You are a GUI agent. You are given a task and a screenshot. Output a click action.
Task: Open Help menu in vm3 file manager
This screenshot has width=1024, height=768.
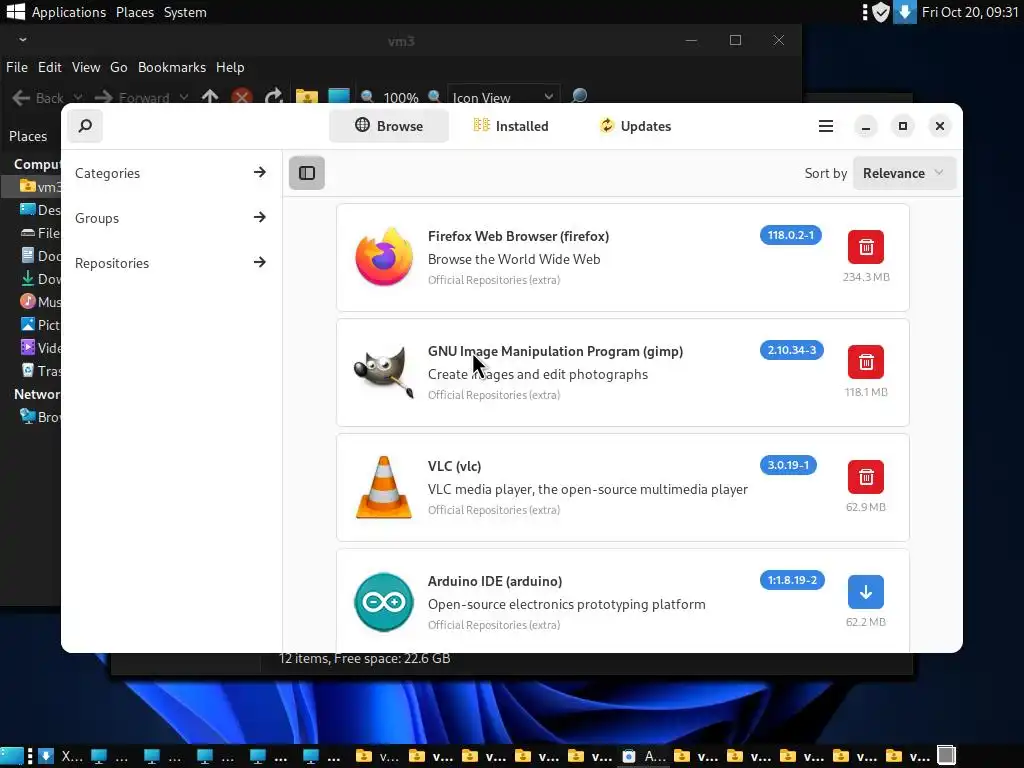pyautogui.click(x=230, y=67)
